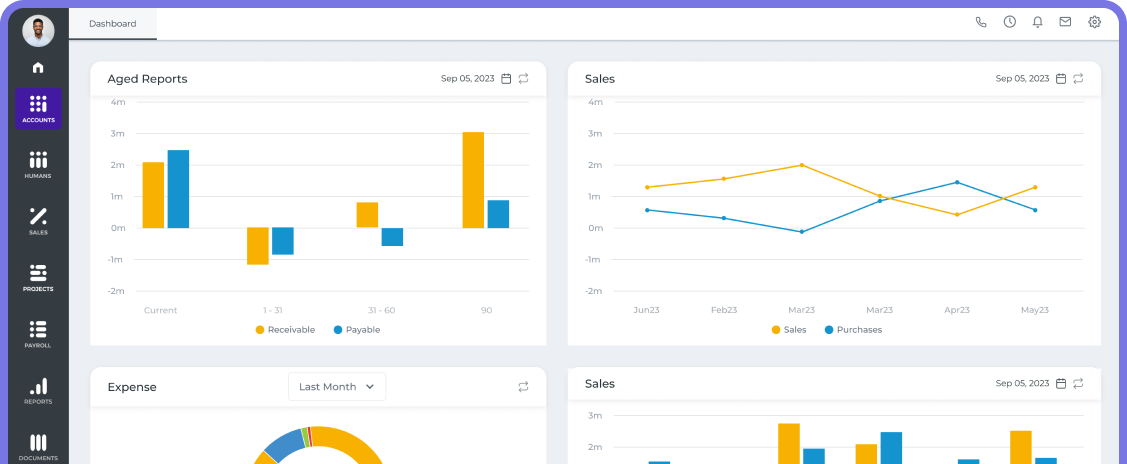Click the Current axis label

point(160,310)
